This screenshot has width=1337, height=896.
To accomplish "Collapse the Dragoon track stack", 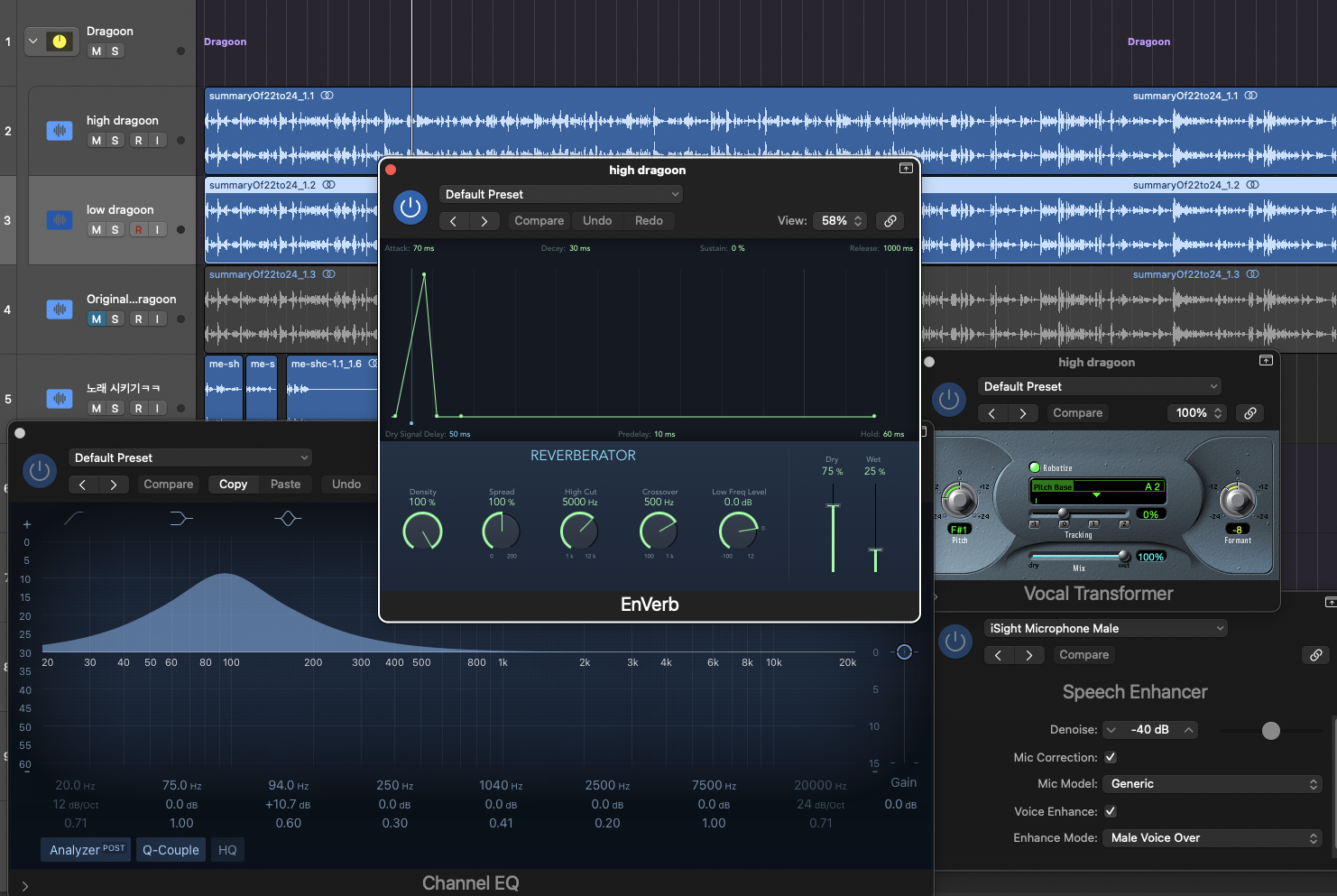I will coord(33,42).
